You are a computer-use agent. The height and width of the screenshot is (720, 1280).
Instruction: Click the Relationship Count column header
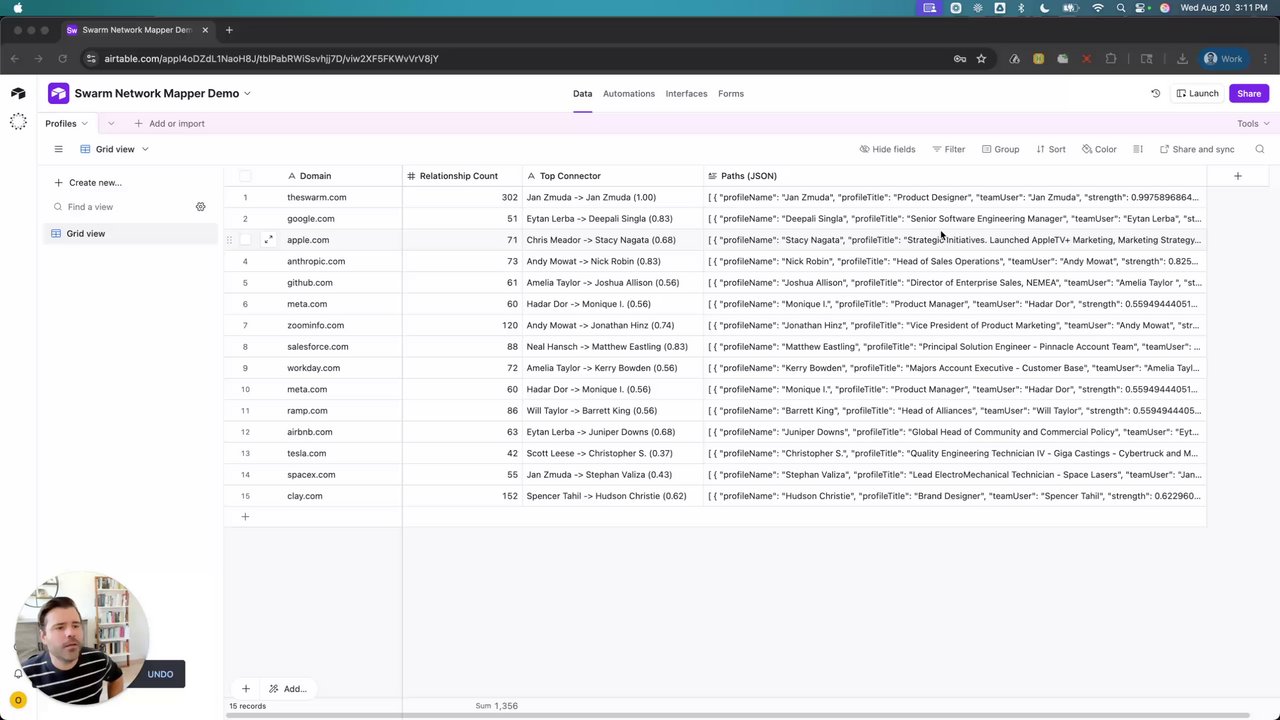(x=462, y=176)
